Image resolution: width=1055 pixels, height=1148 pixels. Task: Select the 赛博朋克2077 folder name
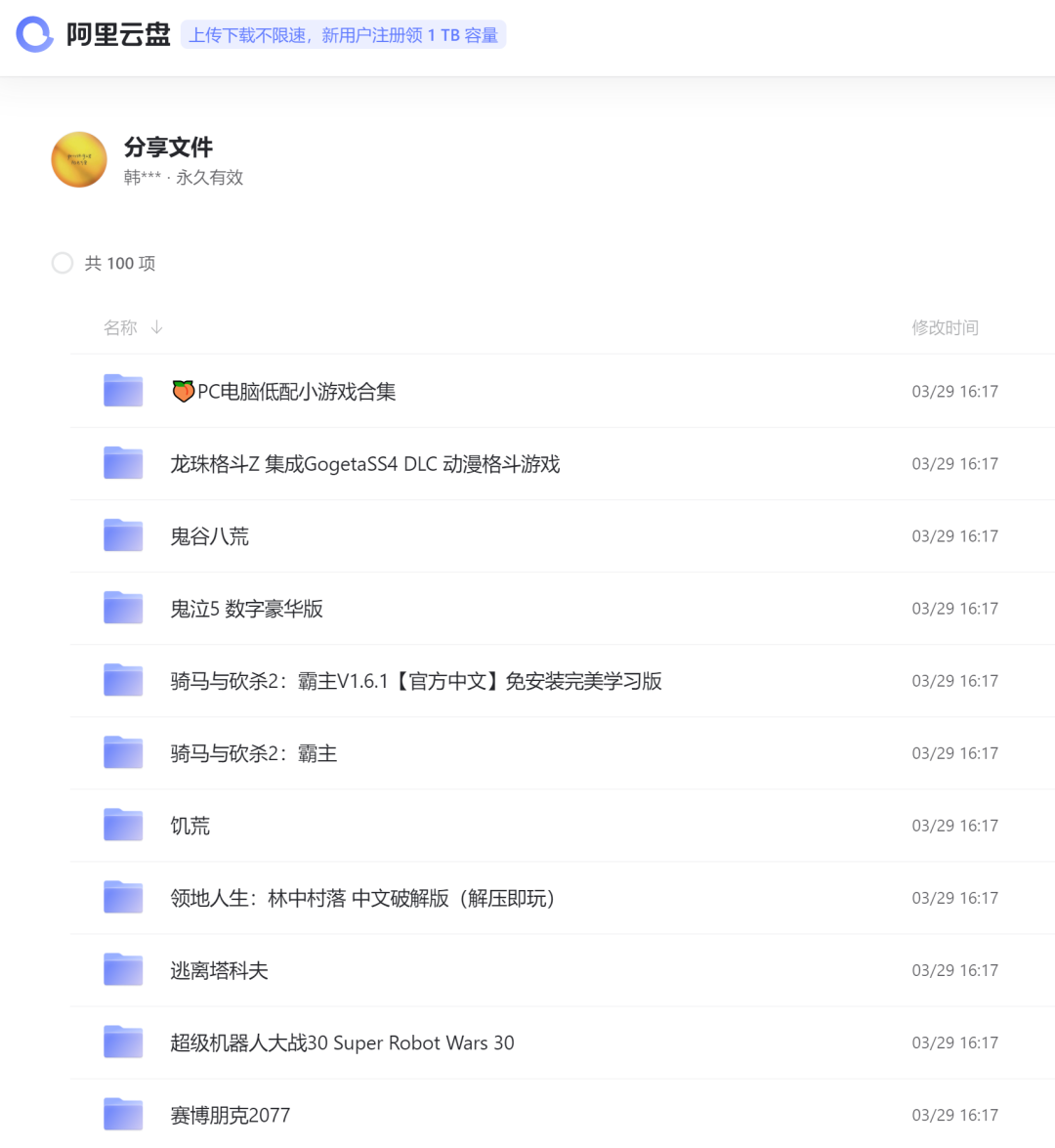pyautogui.click(x=231, y=1116)
